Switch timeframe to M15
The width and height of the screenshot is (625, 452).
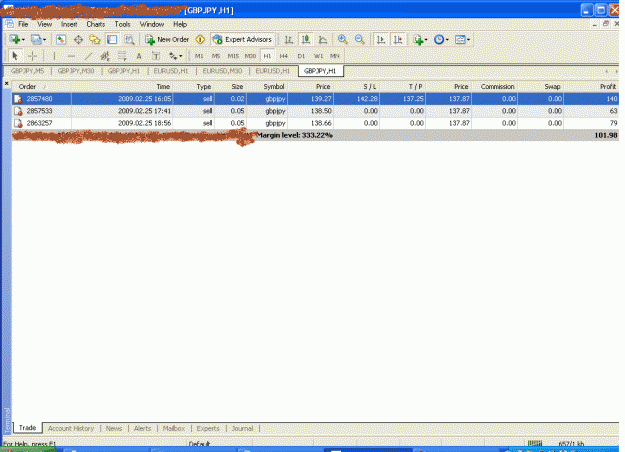pyautogui.click(x=233, y=56)
